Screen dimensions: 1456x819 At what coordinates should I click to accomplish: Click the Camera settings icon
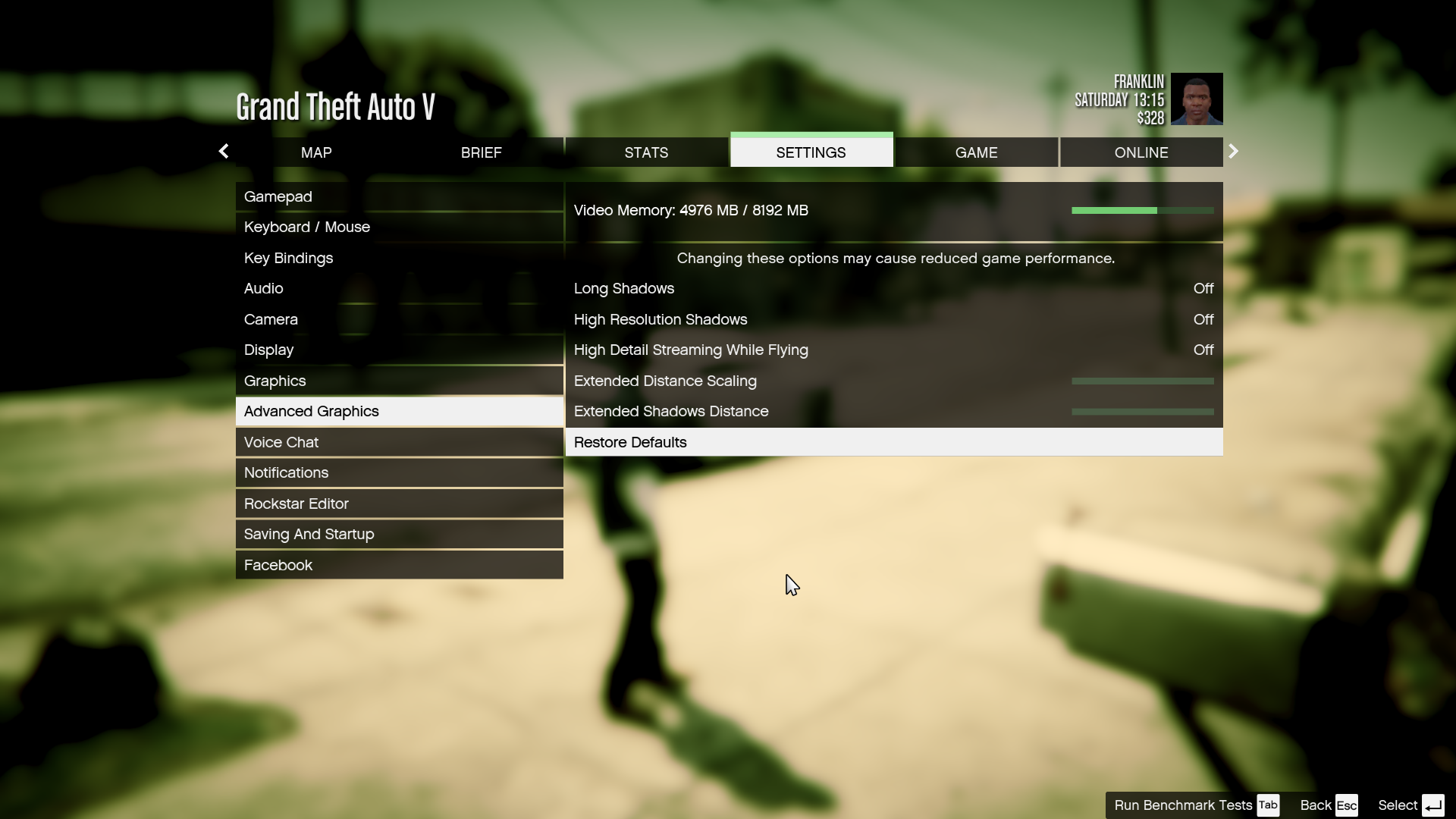pyautogui.click(x=270, y=318)
